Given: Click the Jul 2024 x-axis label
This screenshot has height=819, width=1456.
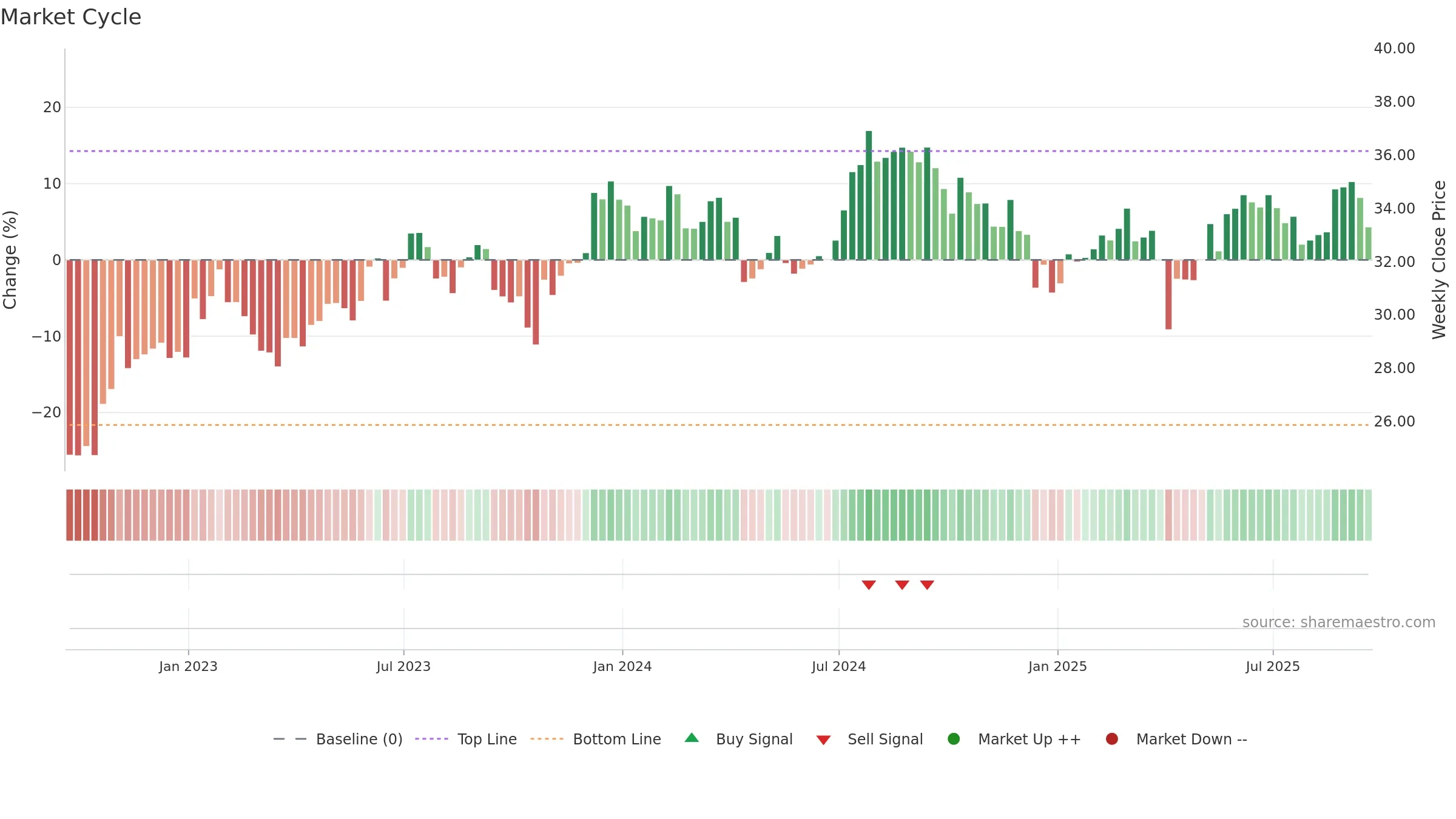Looking at the screenshot, I should [x=839, y=666].
